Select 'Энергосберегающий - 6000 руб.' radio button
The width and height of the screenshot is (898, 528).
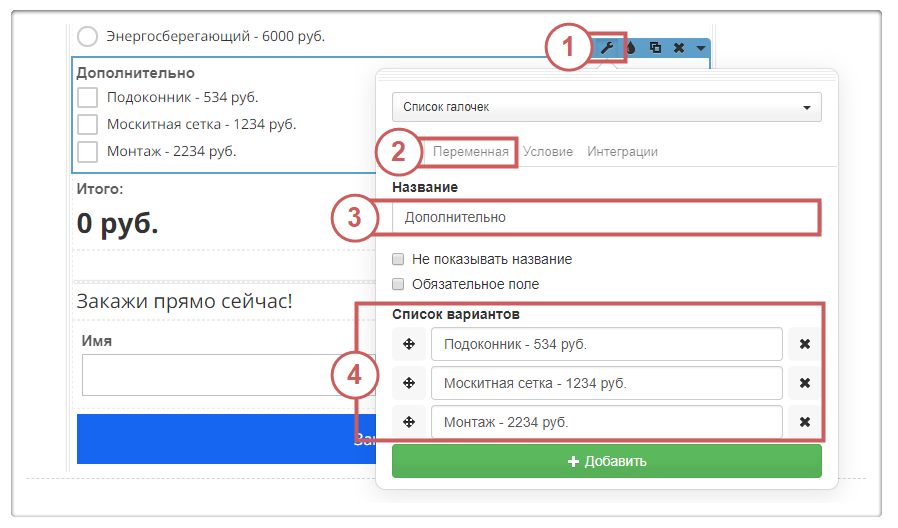tap(88, 37)
